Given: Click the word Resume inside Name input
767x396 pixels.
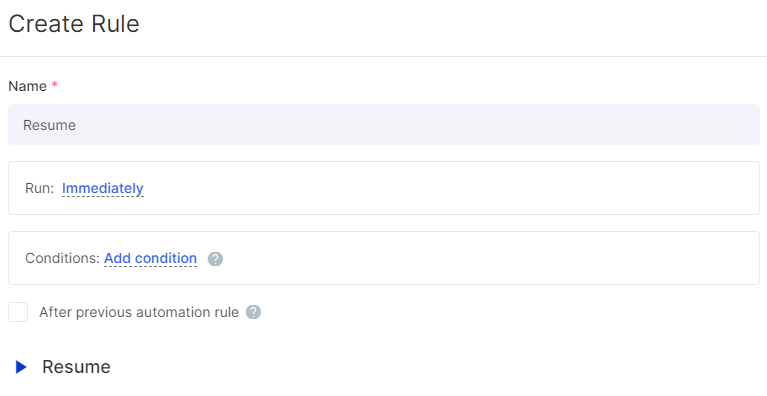Looking at the screenshot, I should (x=49, y=125).
